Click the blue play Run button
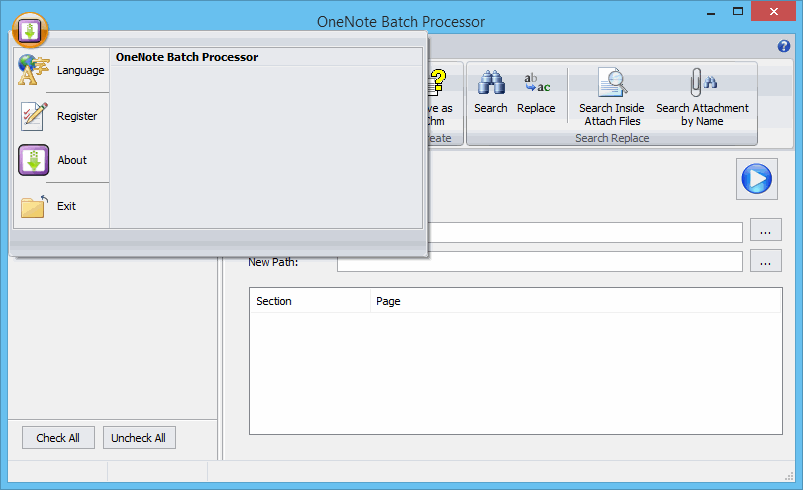This screenshot has height=490, width=803. 757,179
